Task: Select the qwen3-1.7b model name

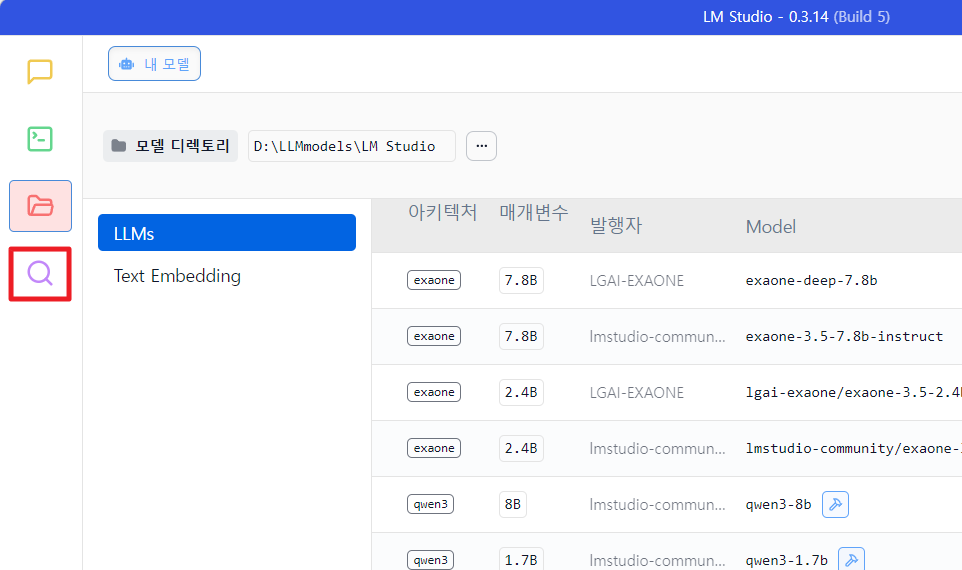Action: pyautogui.click(x=787, y=560)
